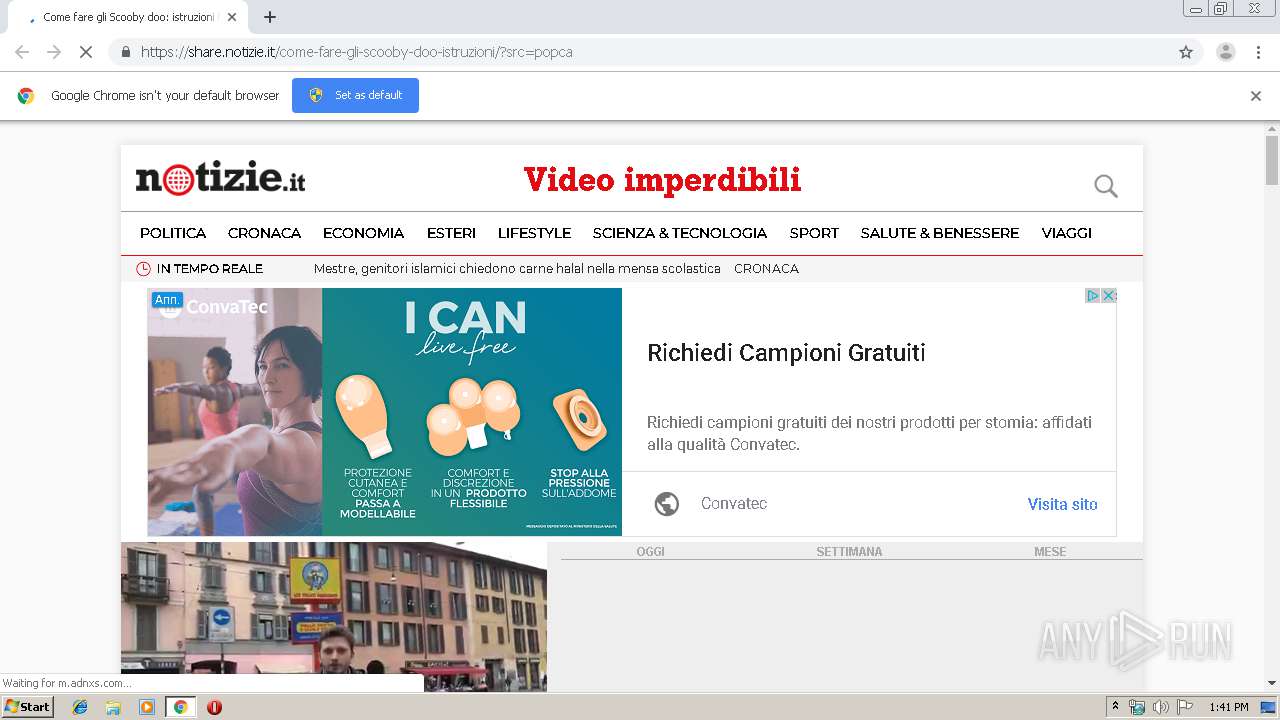Switch to SETTIMANA tab

(x=849, y=552)
